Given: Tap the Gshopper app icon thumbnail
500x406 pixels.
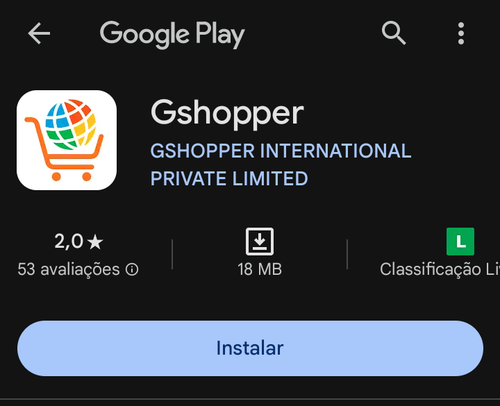Looking at the screenshot, I should [67, 140].
